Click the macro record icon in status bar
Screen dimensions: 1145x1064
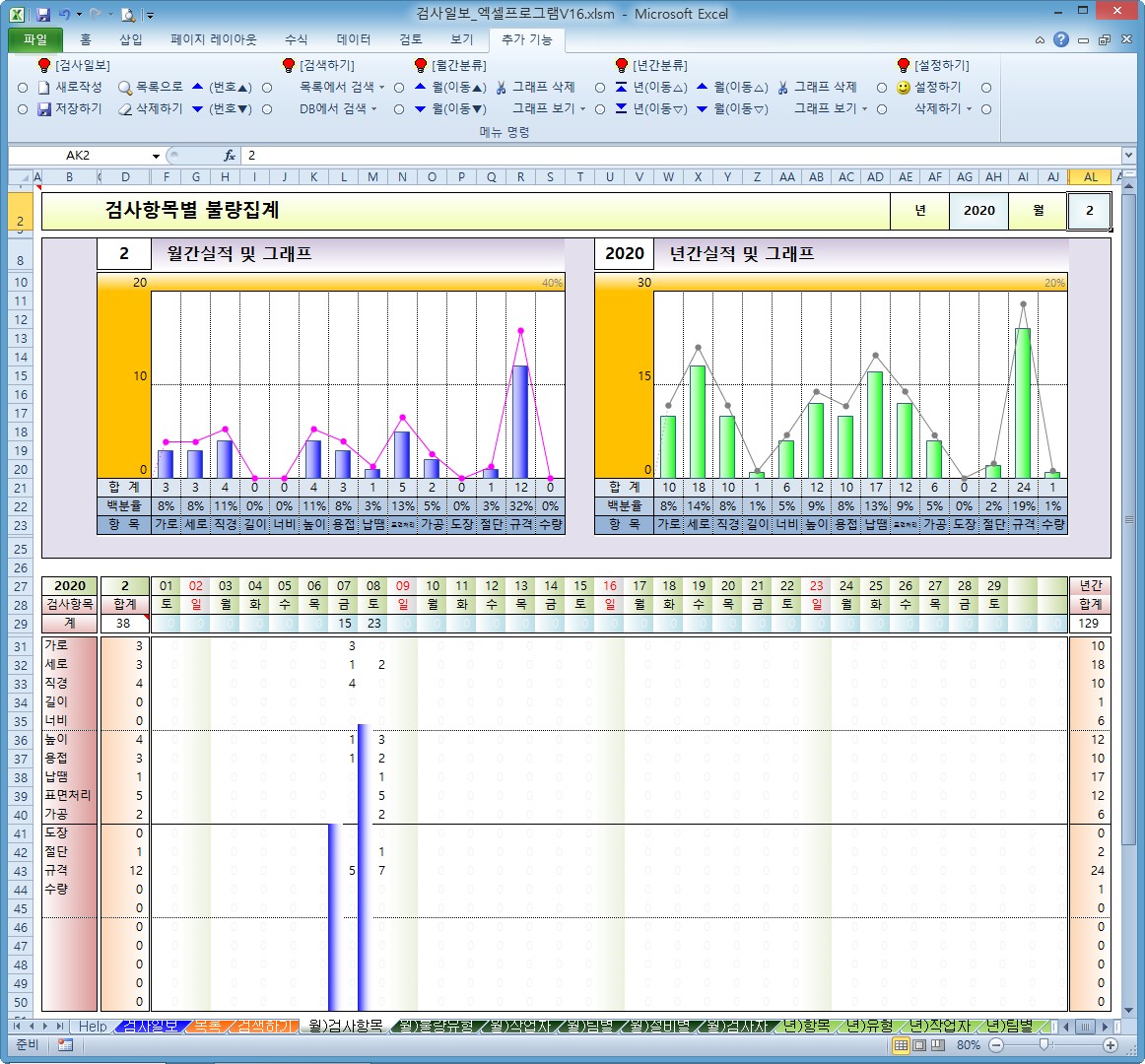tap(65, 1045)
